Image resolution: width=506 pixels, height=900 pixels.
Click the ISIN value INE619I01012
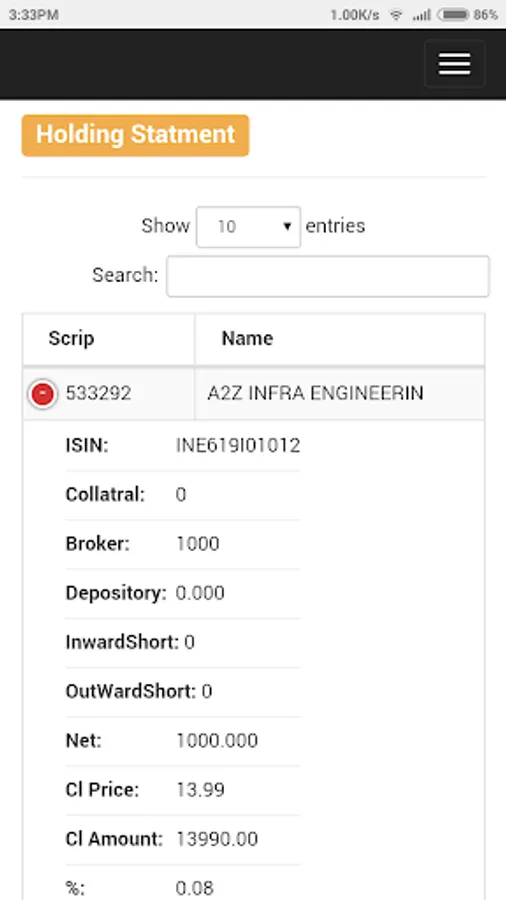click(238, 445)
